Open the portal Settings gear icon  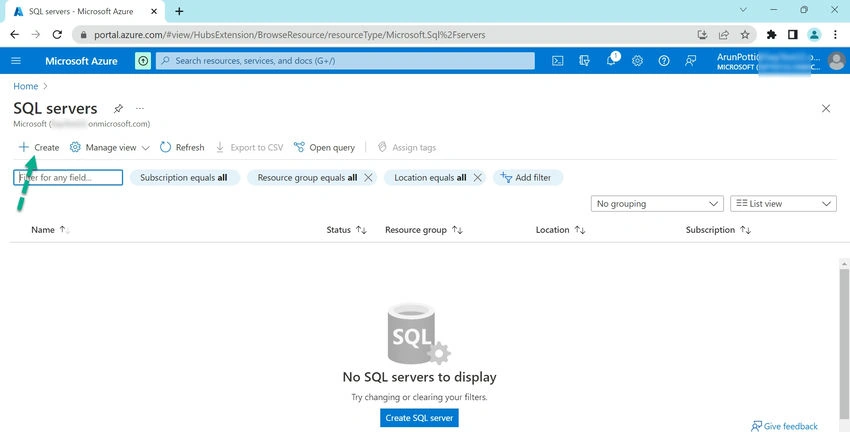click(638, 61)
